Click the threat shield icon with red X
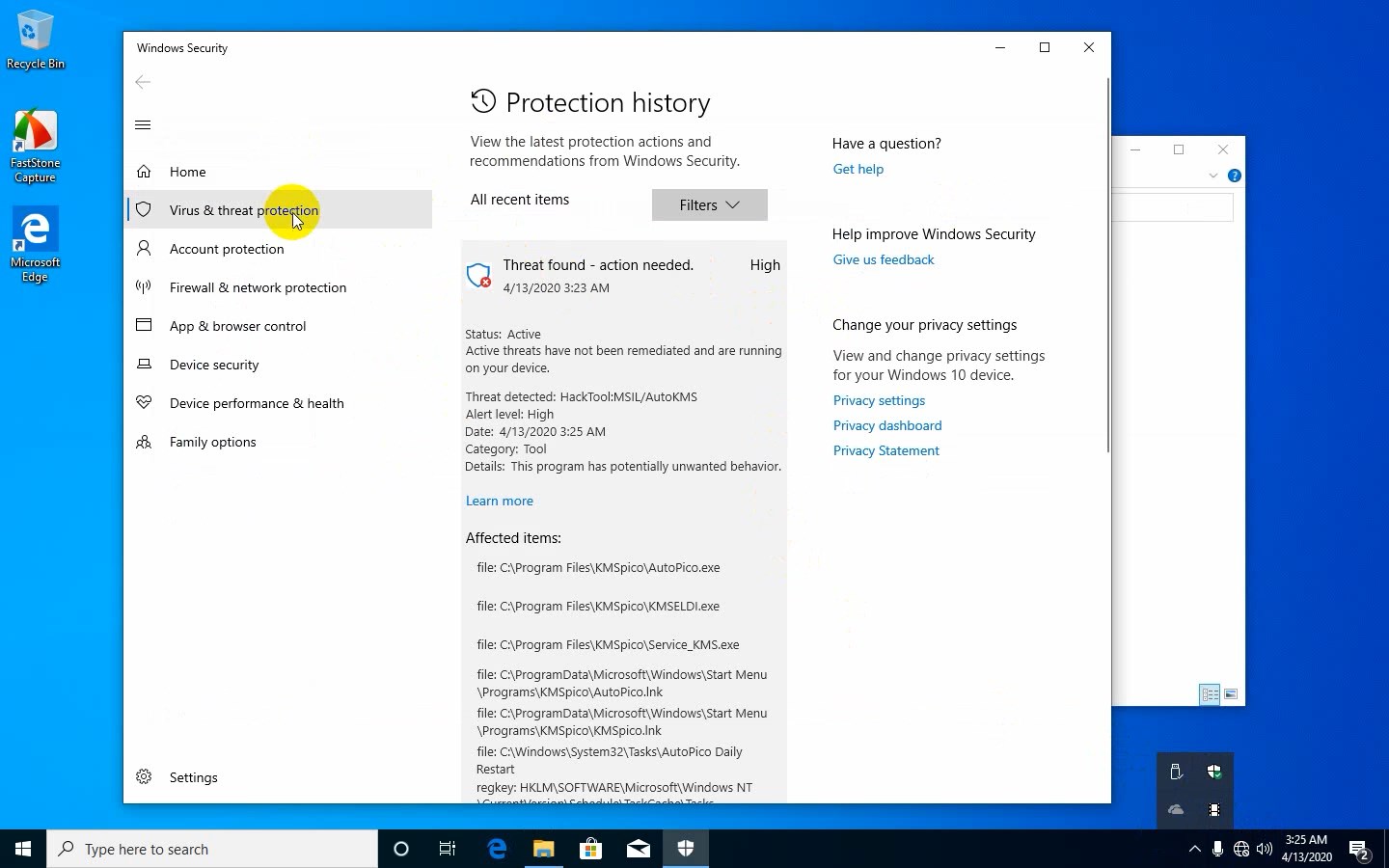 pos(478,276)
